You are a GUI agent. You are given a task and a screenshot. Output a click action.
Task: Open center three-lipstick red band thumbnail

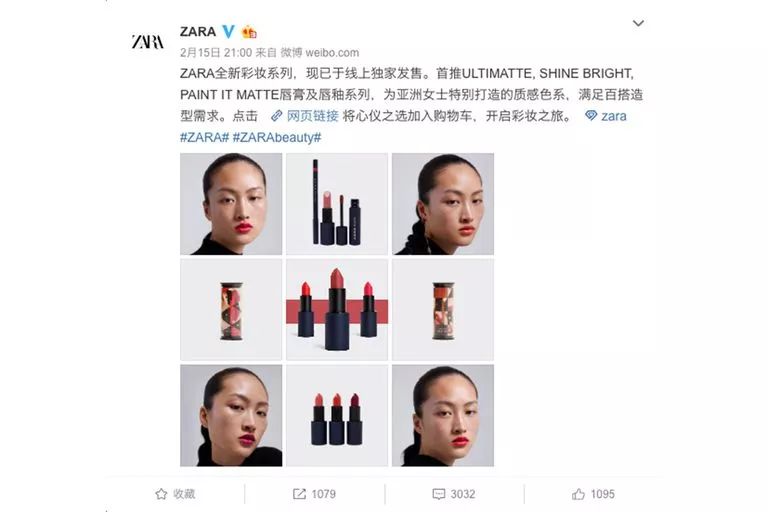(x=337, y=310)
